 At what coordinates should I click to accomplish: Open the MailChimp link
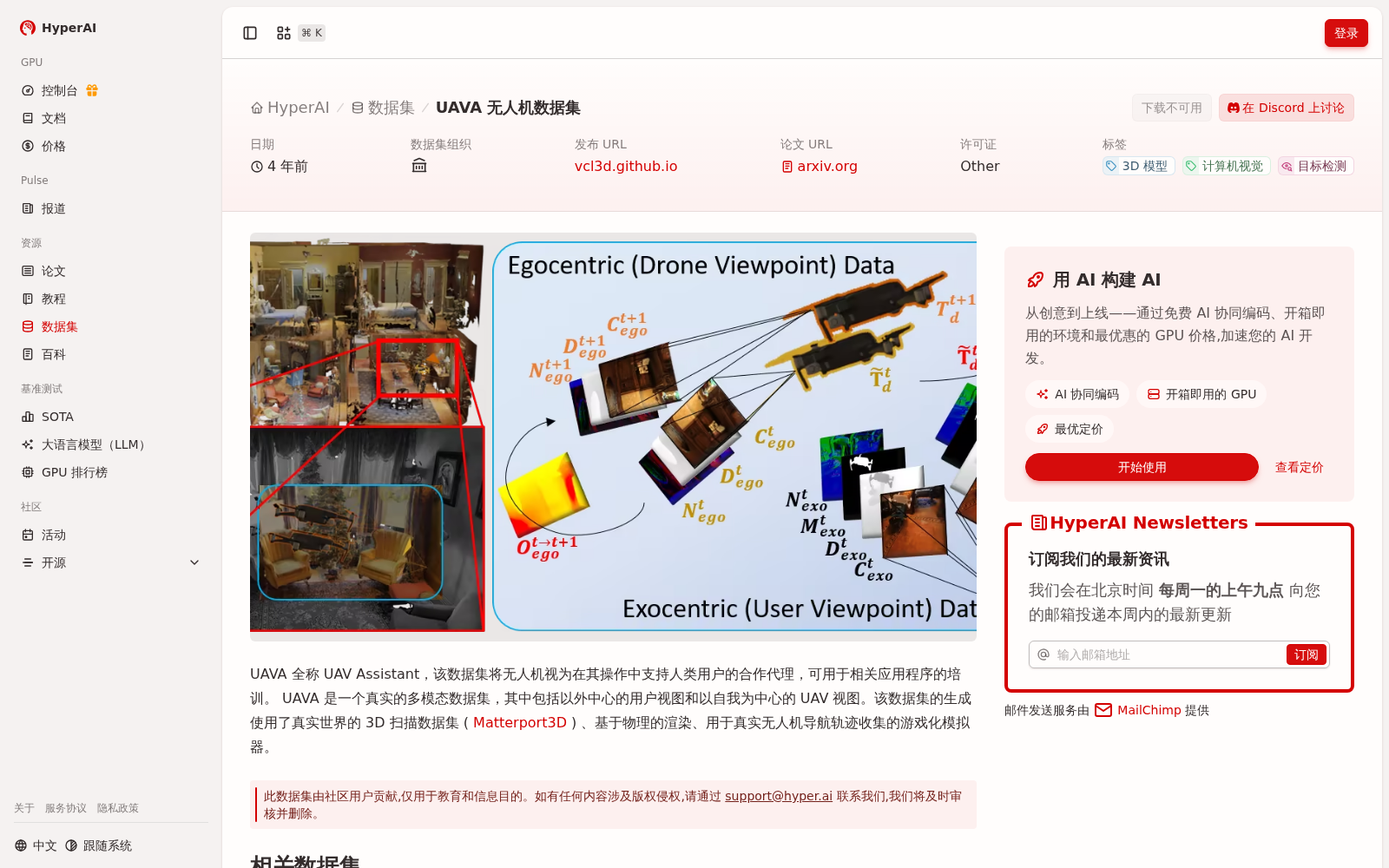(1149, 710)
